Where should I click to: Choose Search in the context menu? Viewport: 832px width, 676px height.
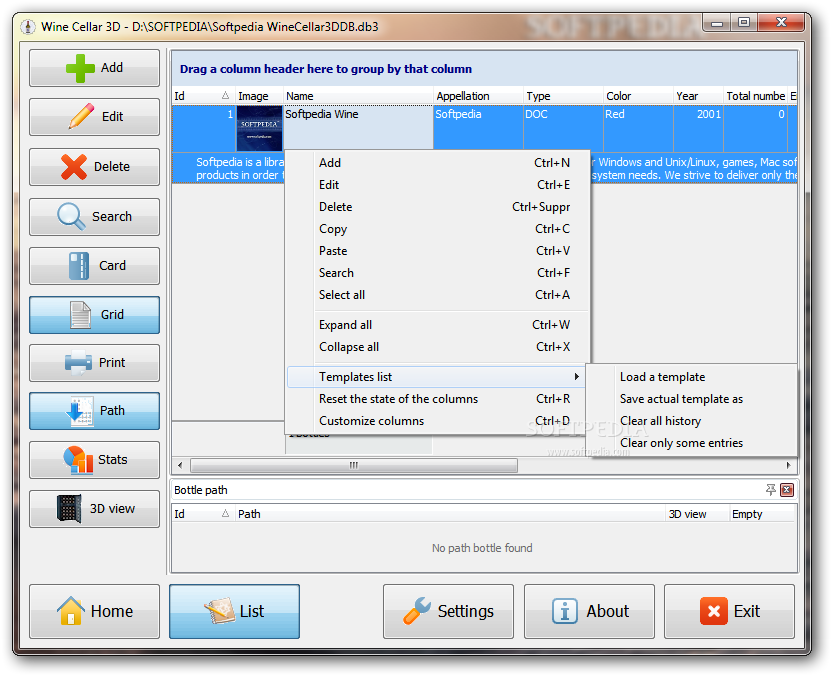(437, 273)
